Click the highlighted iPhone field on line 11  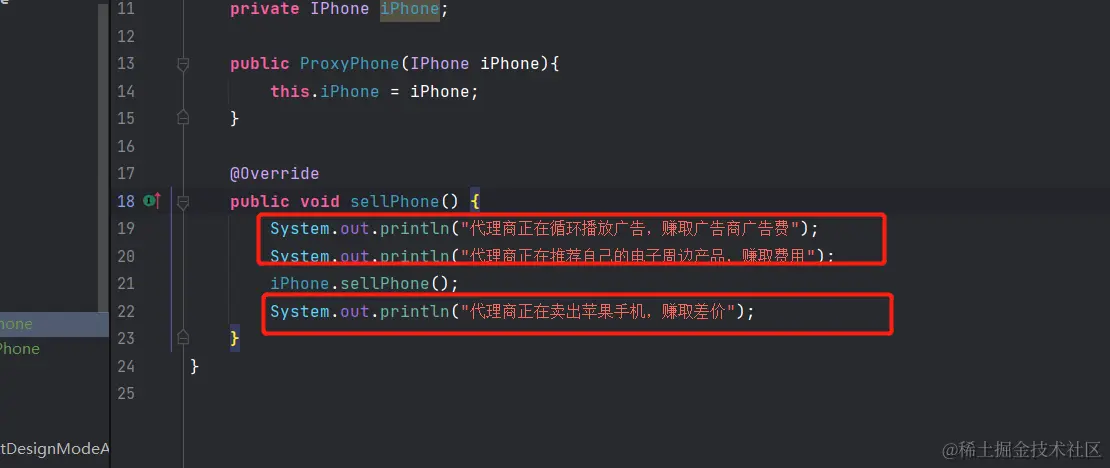pyautogui.click(x=410, y=9)
